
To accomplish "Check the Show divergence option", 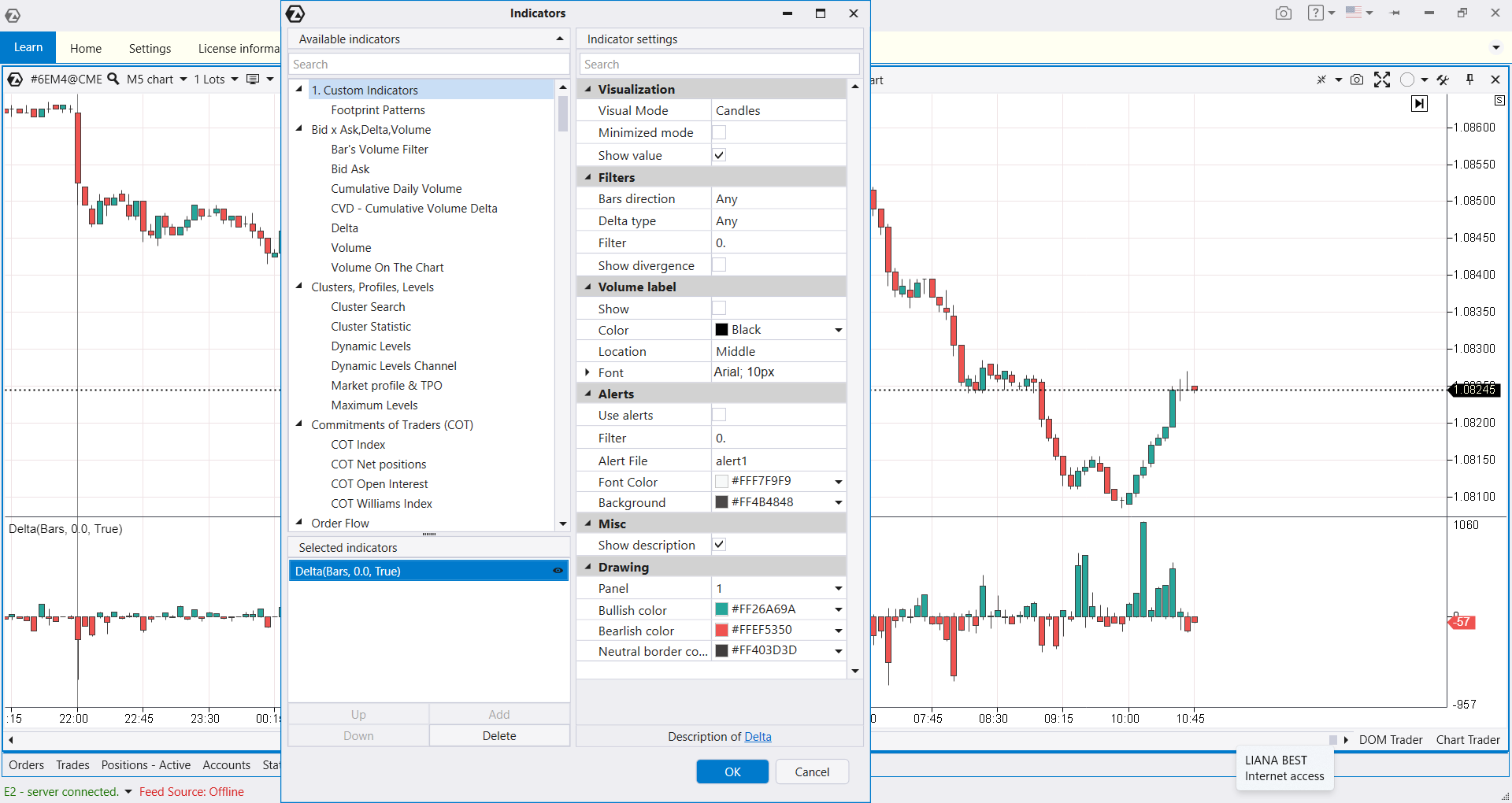I will point(719,265).
